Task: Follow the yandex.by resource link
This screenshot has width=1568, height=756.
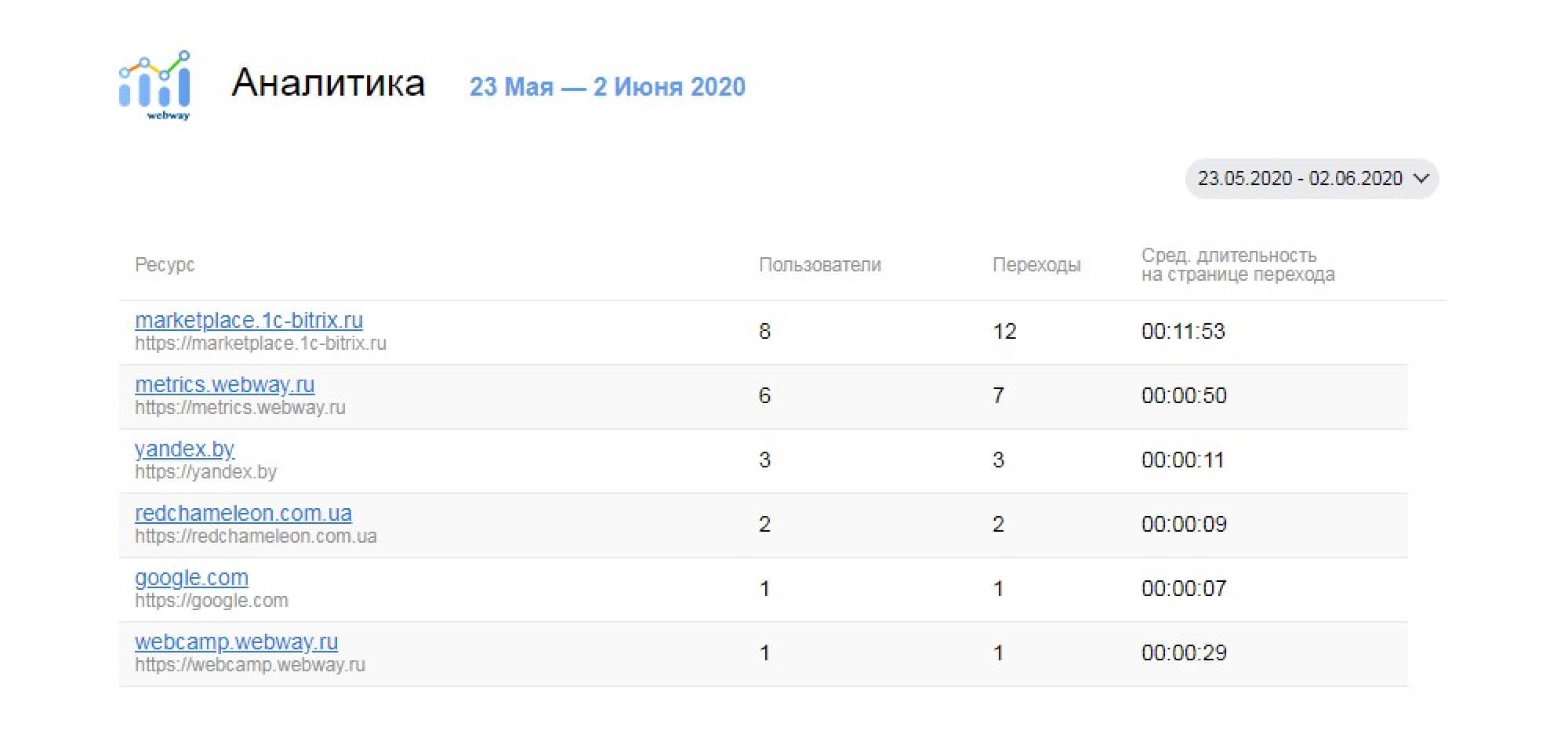Action: [184, 449]
